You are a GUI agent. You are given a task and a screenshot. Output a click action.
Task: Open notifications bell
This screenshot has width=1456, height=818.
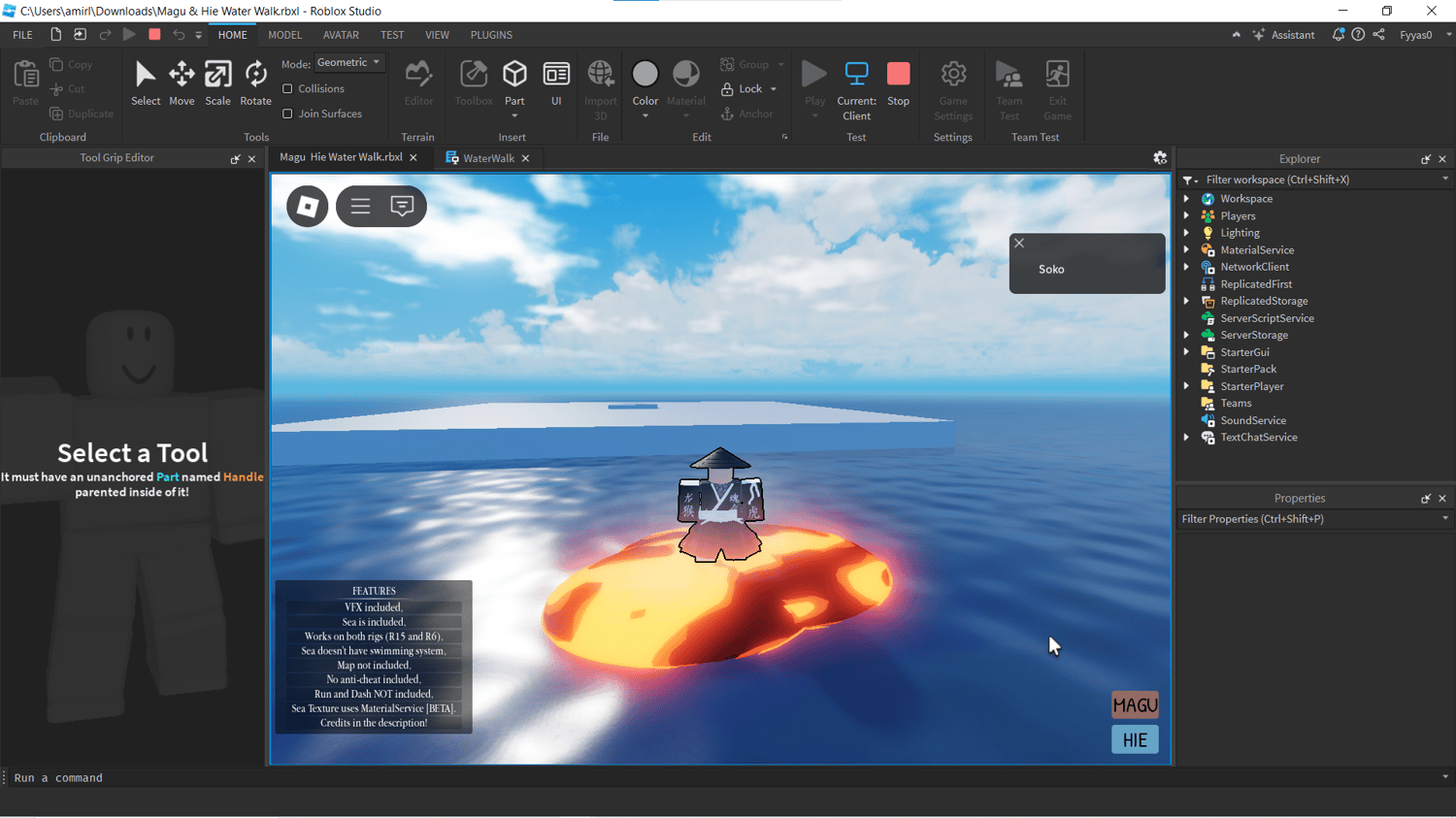click(1339, 34)
